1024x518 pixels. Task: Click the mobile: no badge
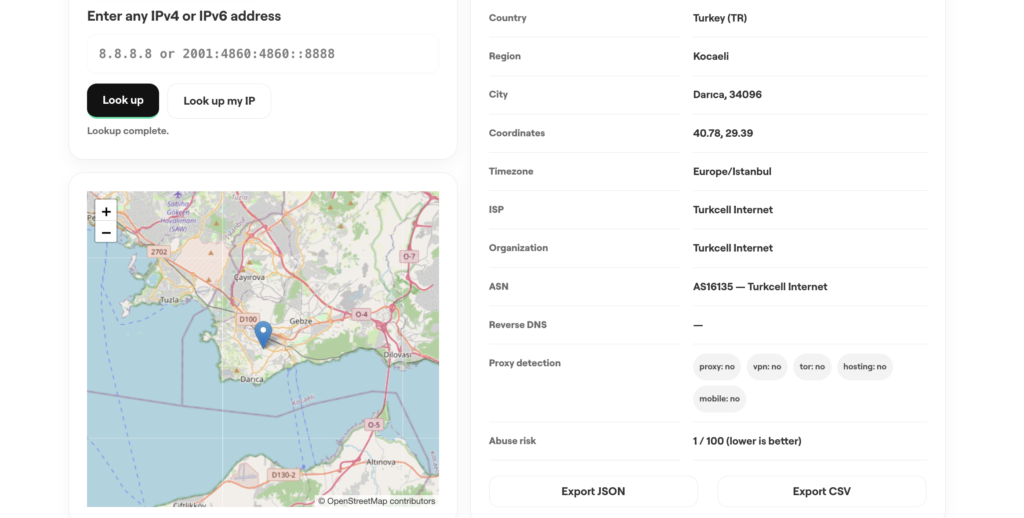pos(719,398)
